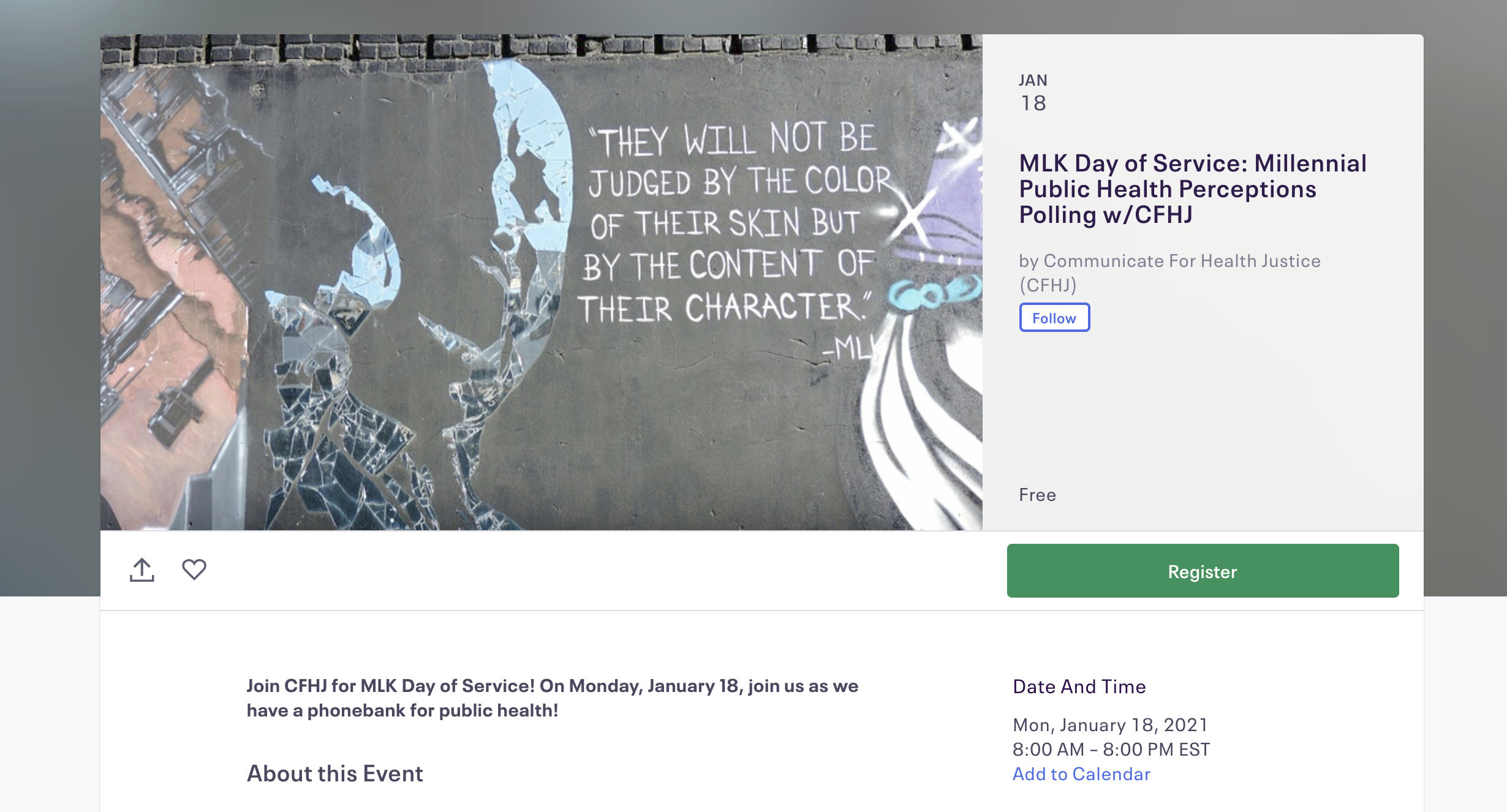Screen dimensions: 1507x812
Task: Click the (CFHJ) abbreviation under organizer name
Action: pos(1048,285)
